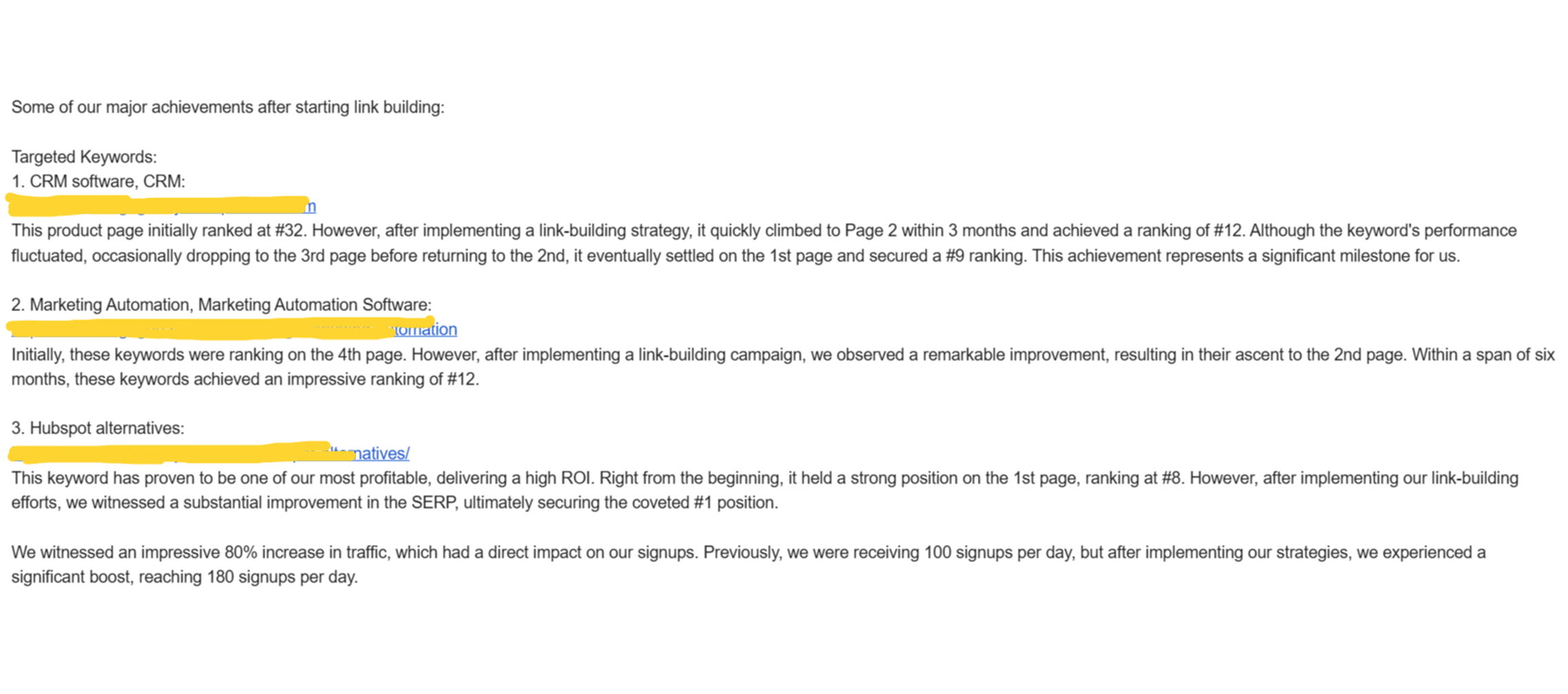Open the link ending in "tomation"
Viewport: 1568px width, 694px height.
426,330
